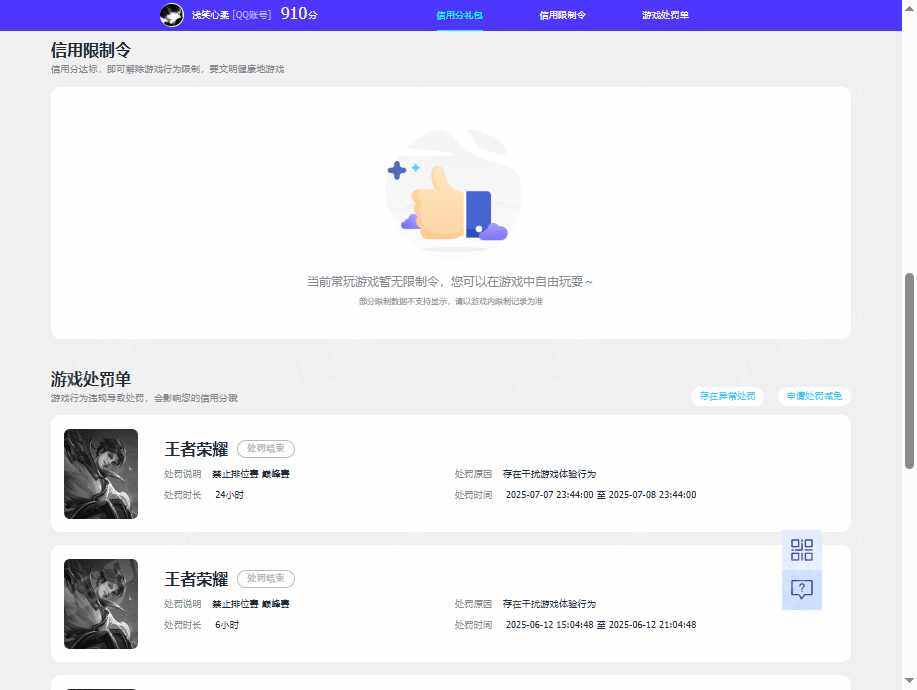Click the 存在干扰游戏体验行为 reason on the 24小时 penalty
917x690 pixels.
pos(549,474)
